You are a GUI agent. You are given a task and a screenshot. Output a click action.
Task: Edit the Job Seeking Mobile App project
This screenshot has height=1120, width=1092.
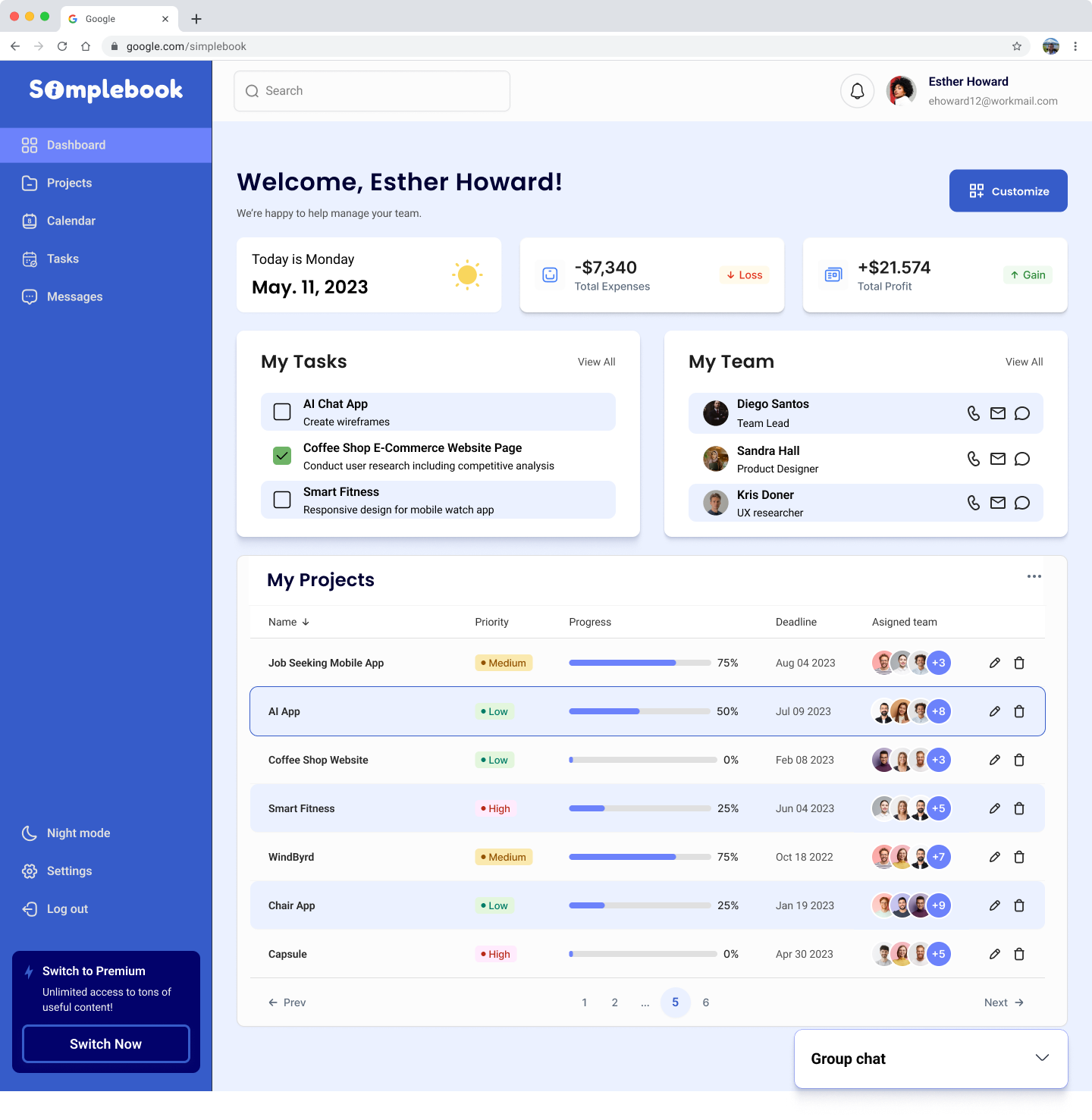point(995,663)
